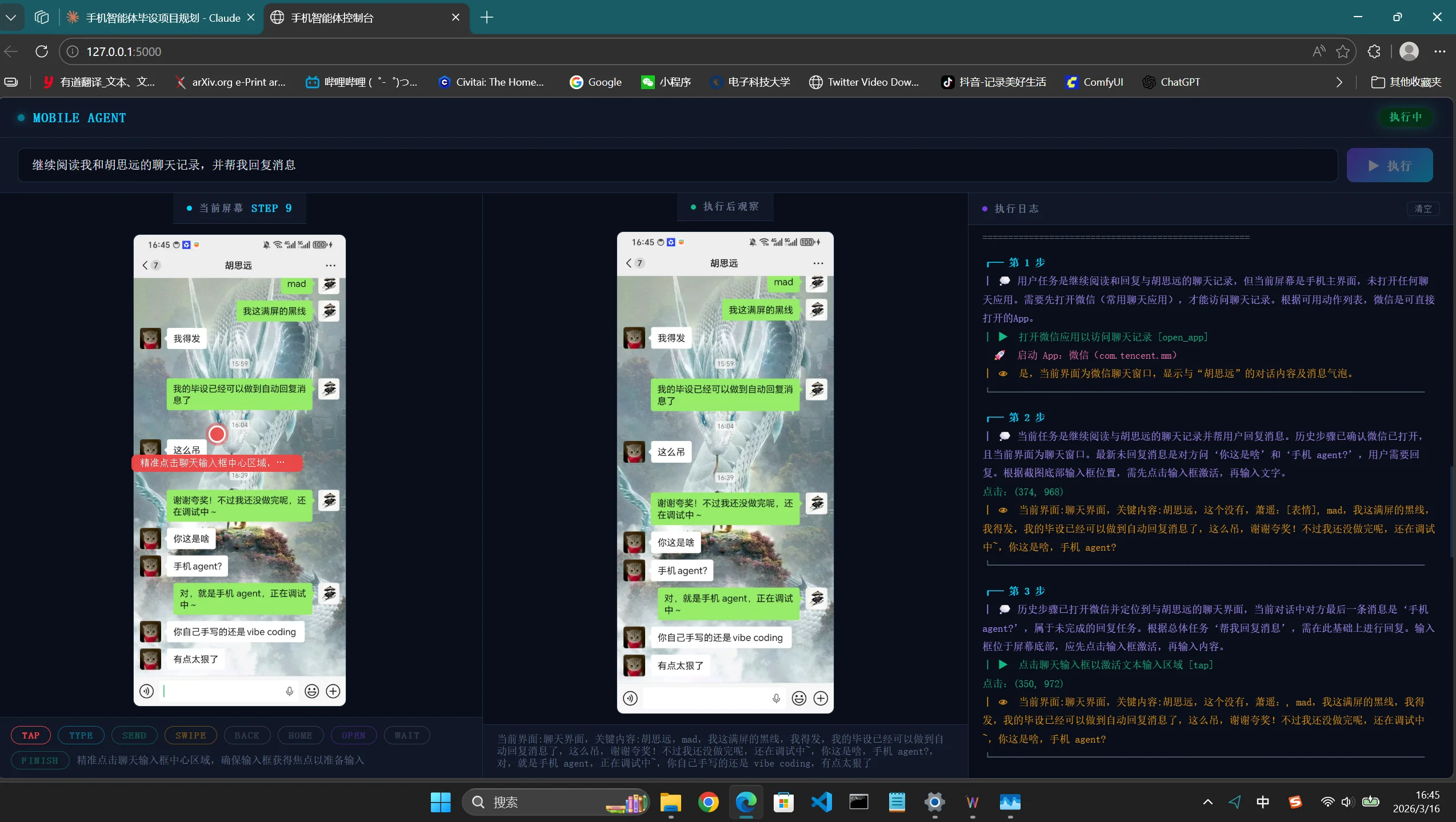1456x822 pixels.
Task: Expand bookmarks bar overflow chevron
Action: pyautogui.click(x=1339, y=82)
